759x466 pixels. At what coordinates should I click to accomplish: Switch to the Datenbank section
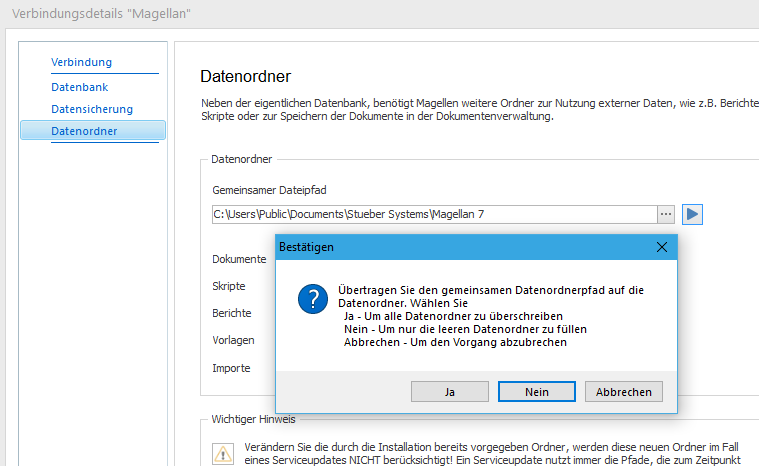[79, 87]
